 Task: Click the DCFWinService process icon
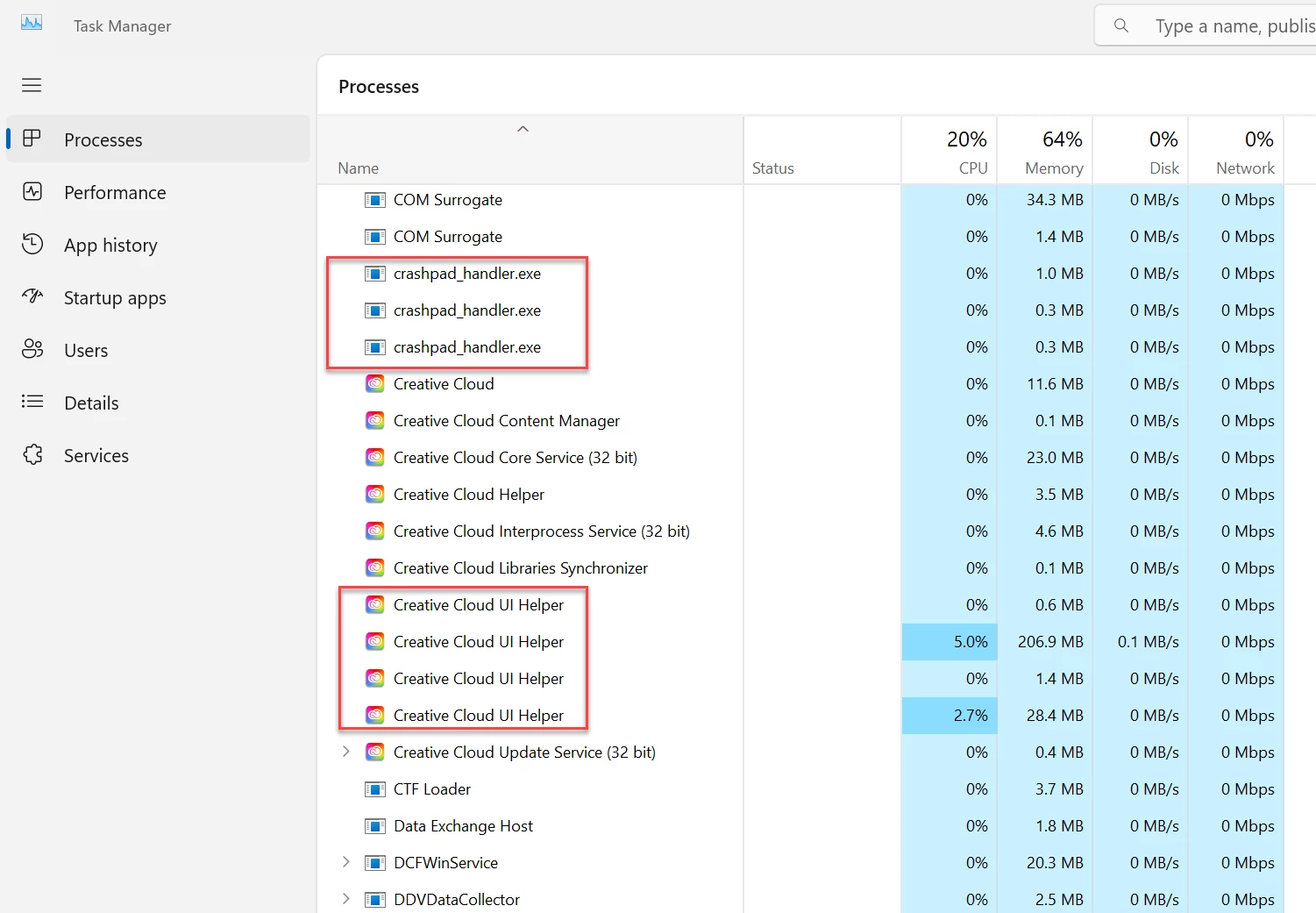[x=375, y=863]
